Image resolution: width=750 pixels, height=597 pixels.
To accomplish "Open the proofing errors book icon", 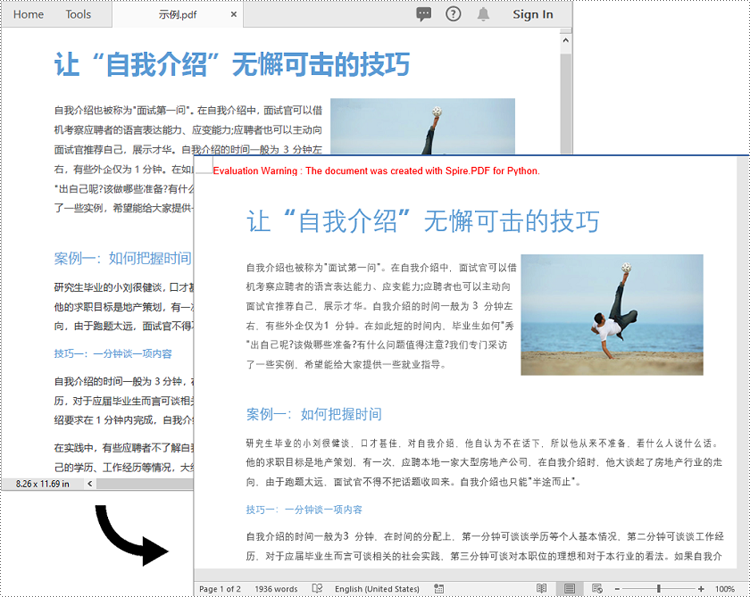I will click(x=317, y=588).
